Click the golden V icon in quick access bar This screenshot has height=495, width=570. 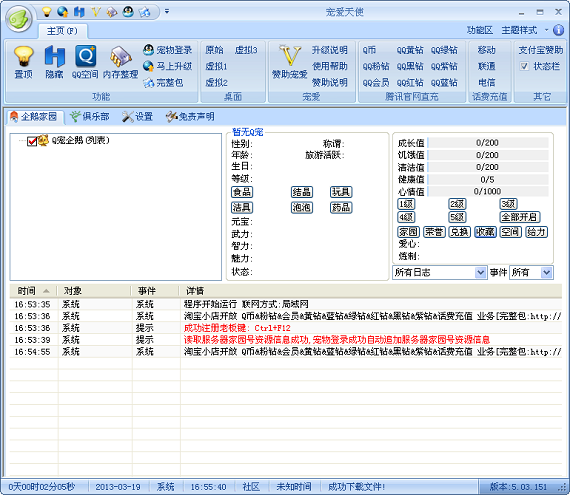point(96,12)
